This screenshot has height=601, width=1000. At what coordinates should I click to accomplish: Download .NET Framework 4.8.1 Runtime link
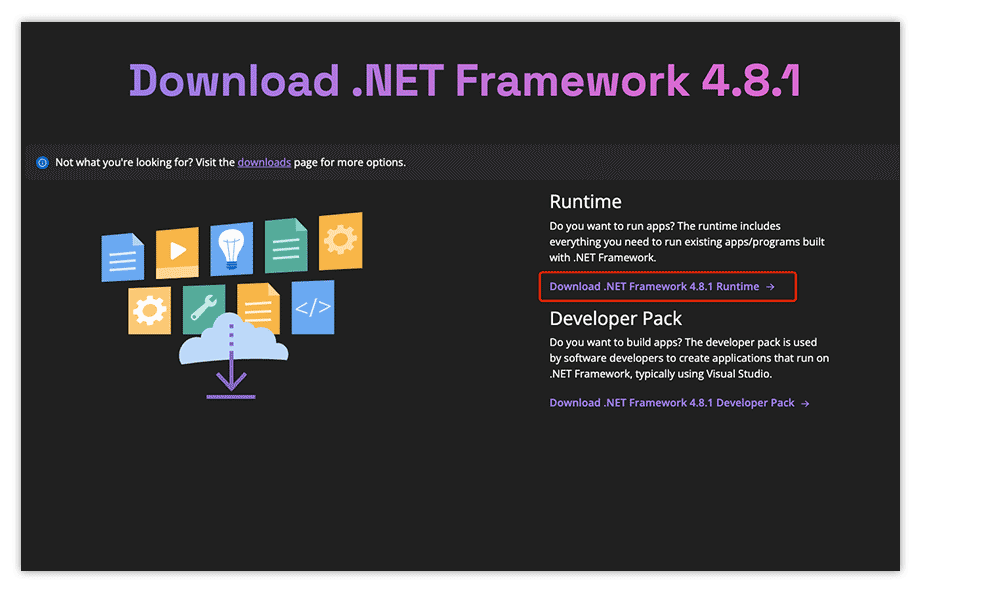pos(662,286)
